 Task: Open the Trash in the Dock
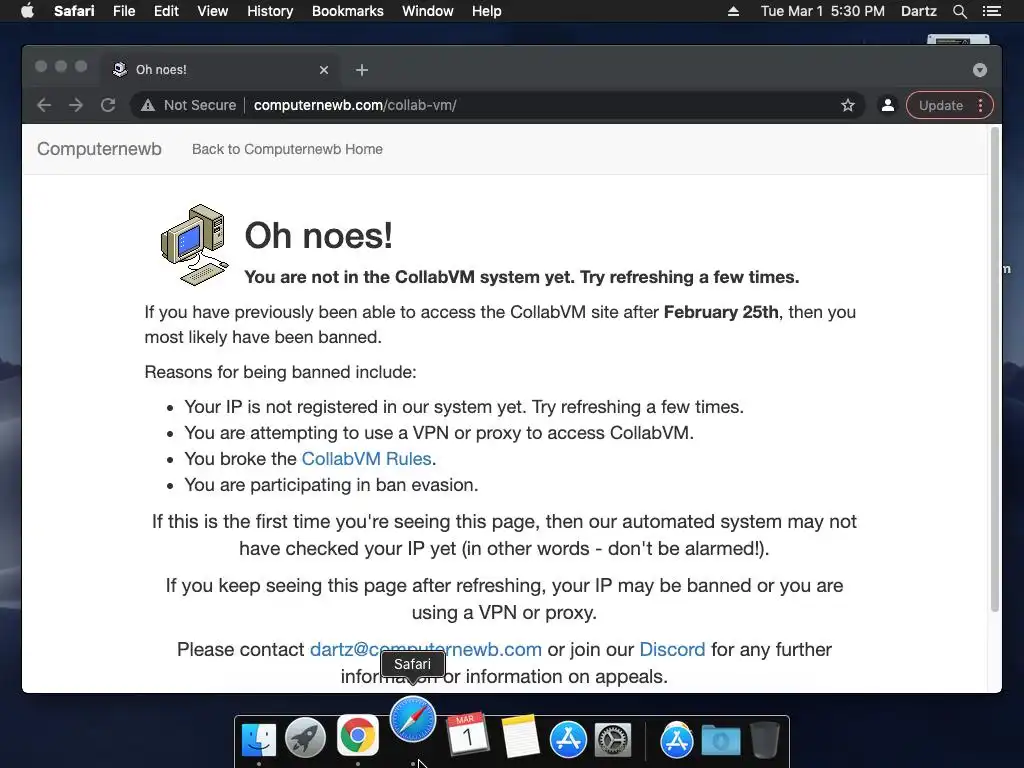pos(765,739)
